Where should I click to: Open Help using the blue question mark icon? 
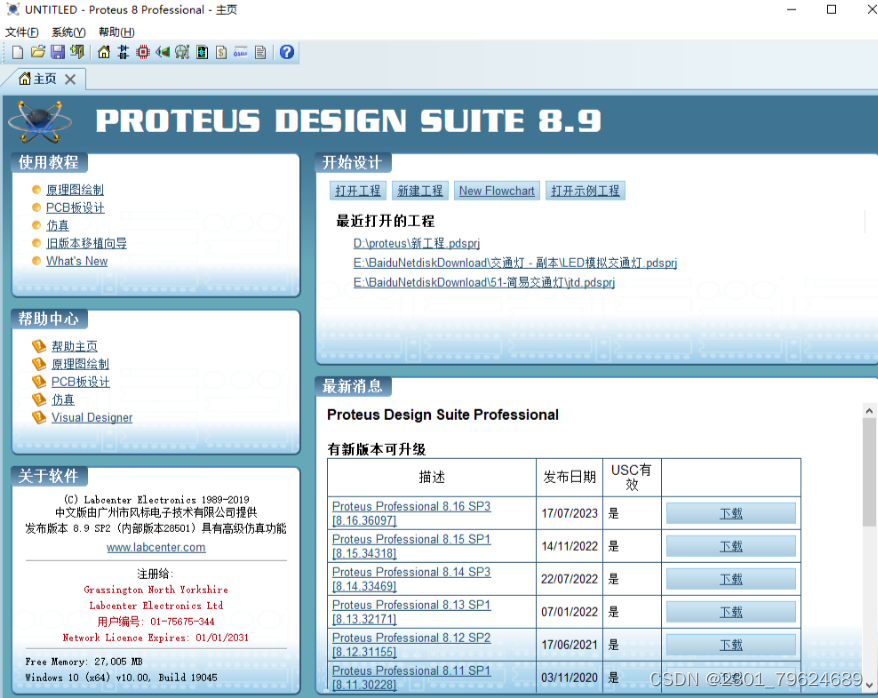click(287, 52)
